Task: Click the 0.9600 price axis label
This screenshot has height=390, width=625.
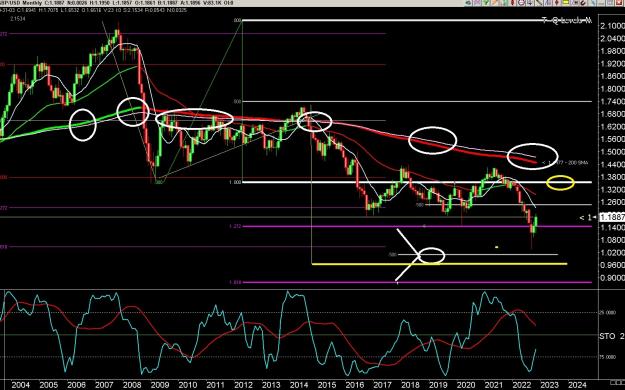Action: click(x=612, y=265)
